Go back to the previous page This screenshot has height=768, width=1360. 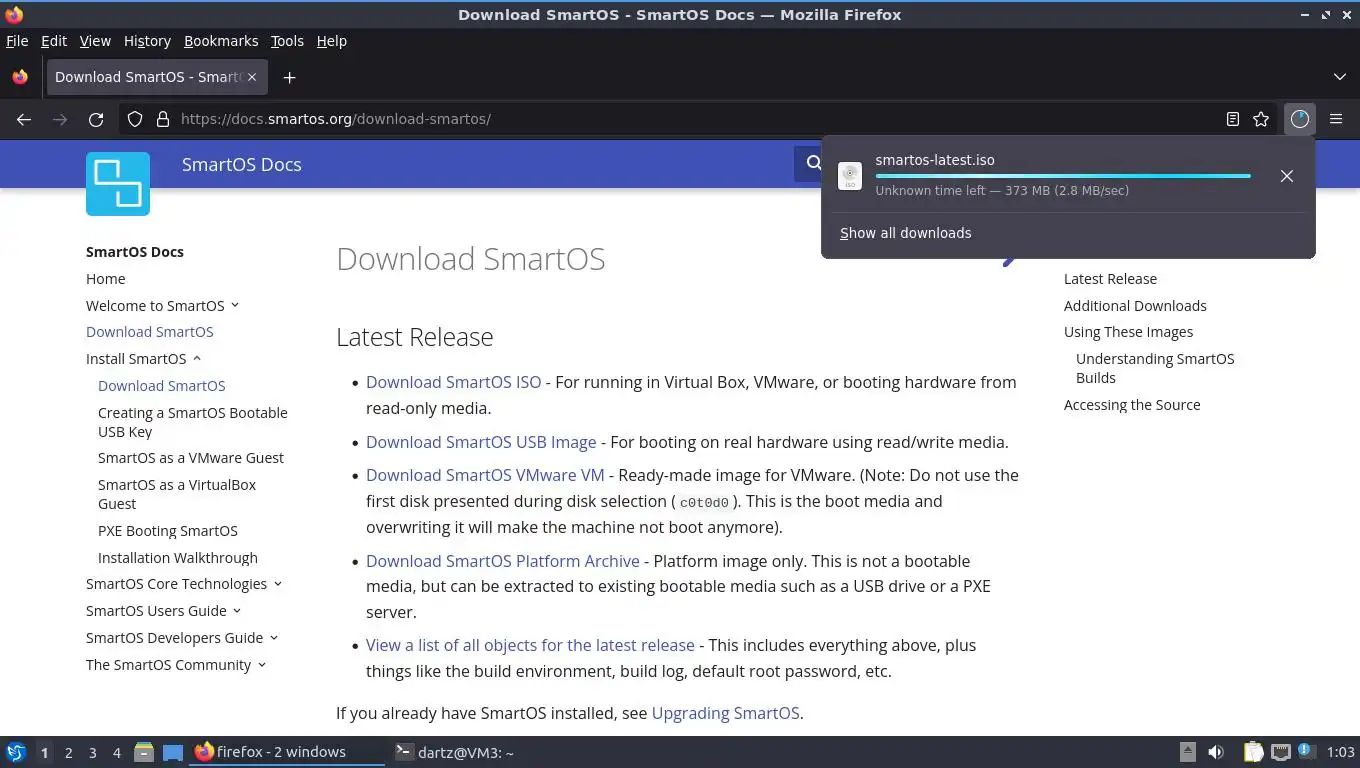[24, 119]
